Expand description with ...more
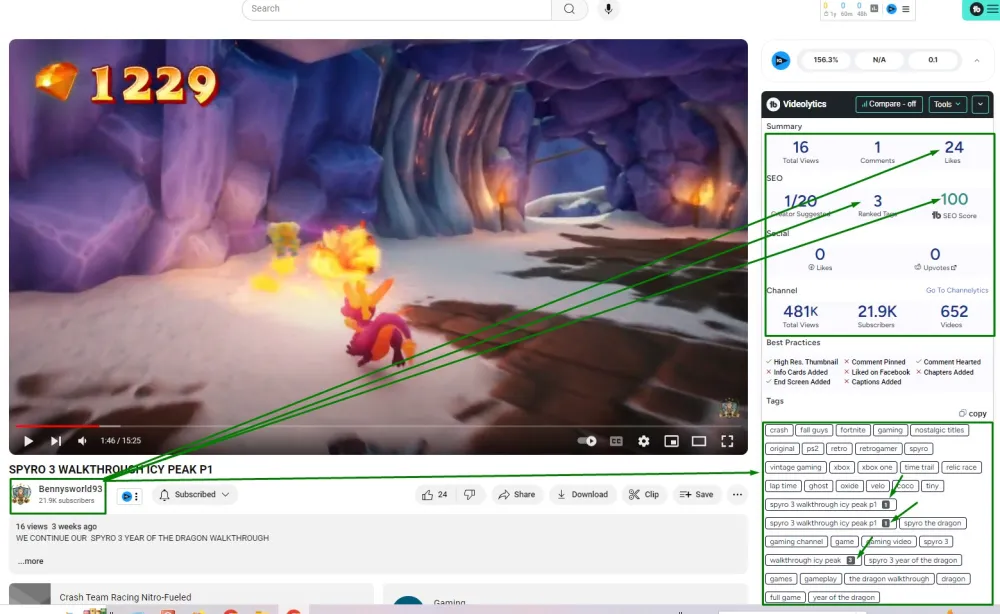Screen dimensions: 1000x614 coord(31,561)
